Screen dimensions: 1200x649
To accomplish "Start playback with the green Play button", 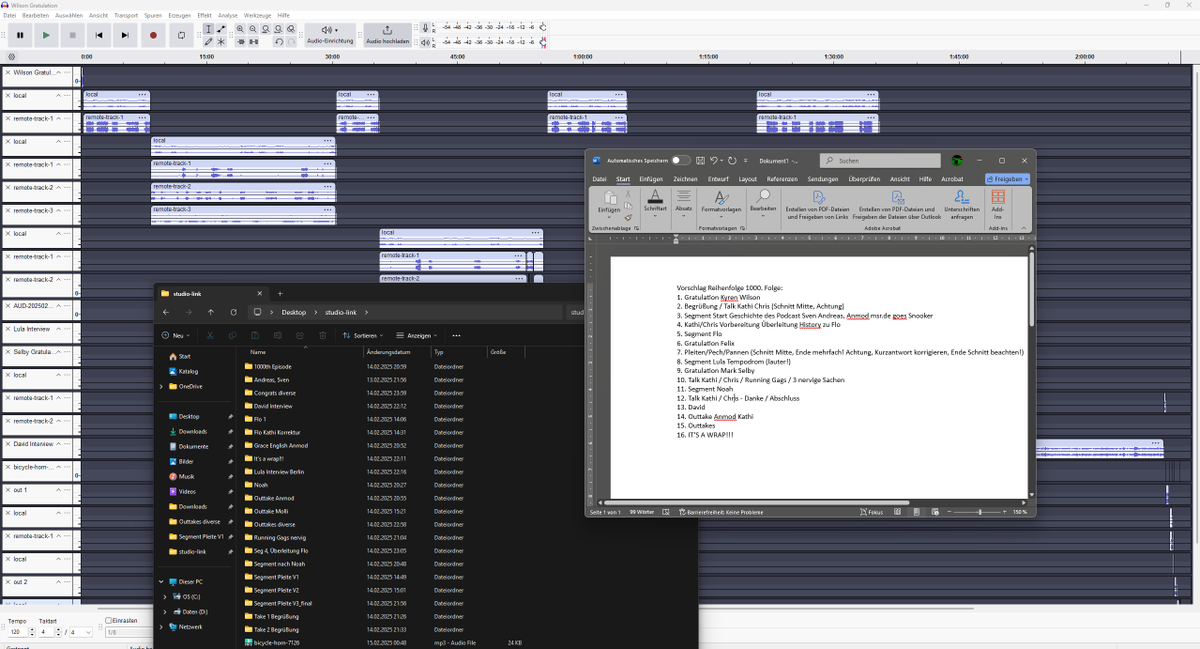I will [46, 35].
